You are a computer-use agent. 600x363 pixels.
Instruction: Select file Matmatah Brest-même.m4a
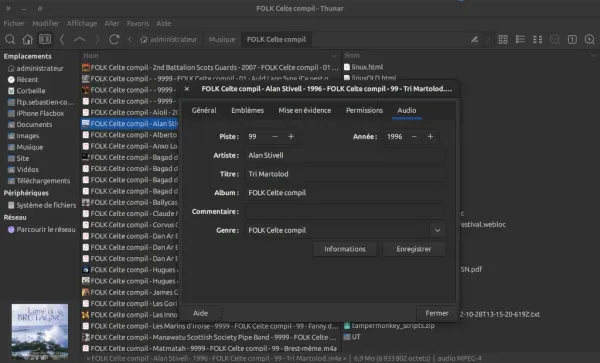click(209, 348)
